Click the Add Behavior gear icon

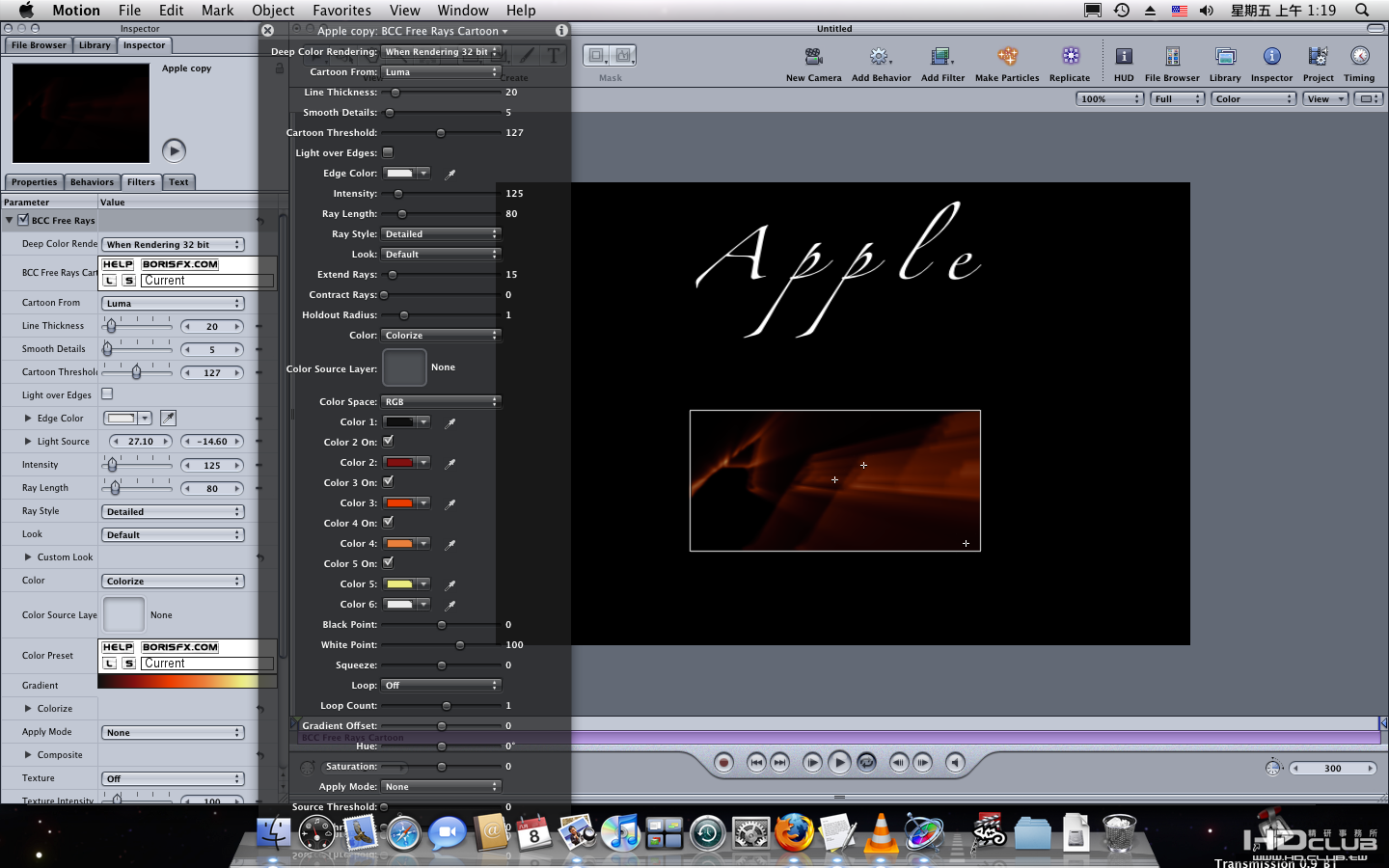(x=880, y=57)
